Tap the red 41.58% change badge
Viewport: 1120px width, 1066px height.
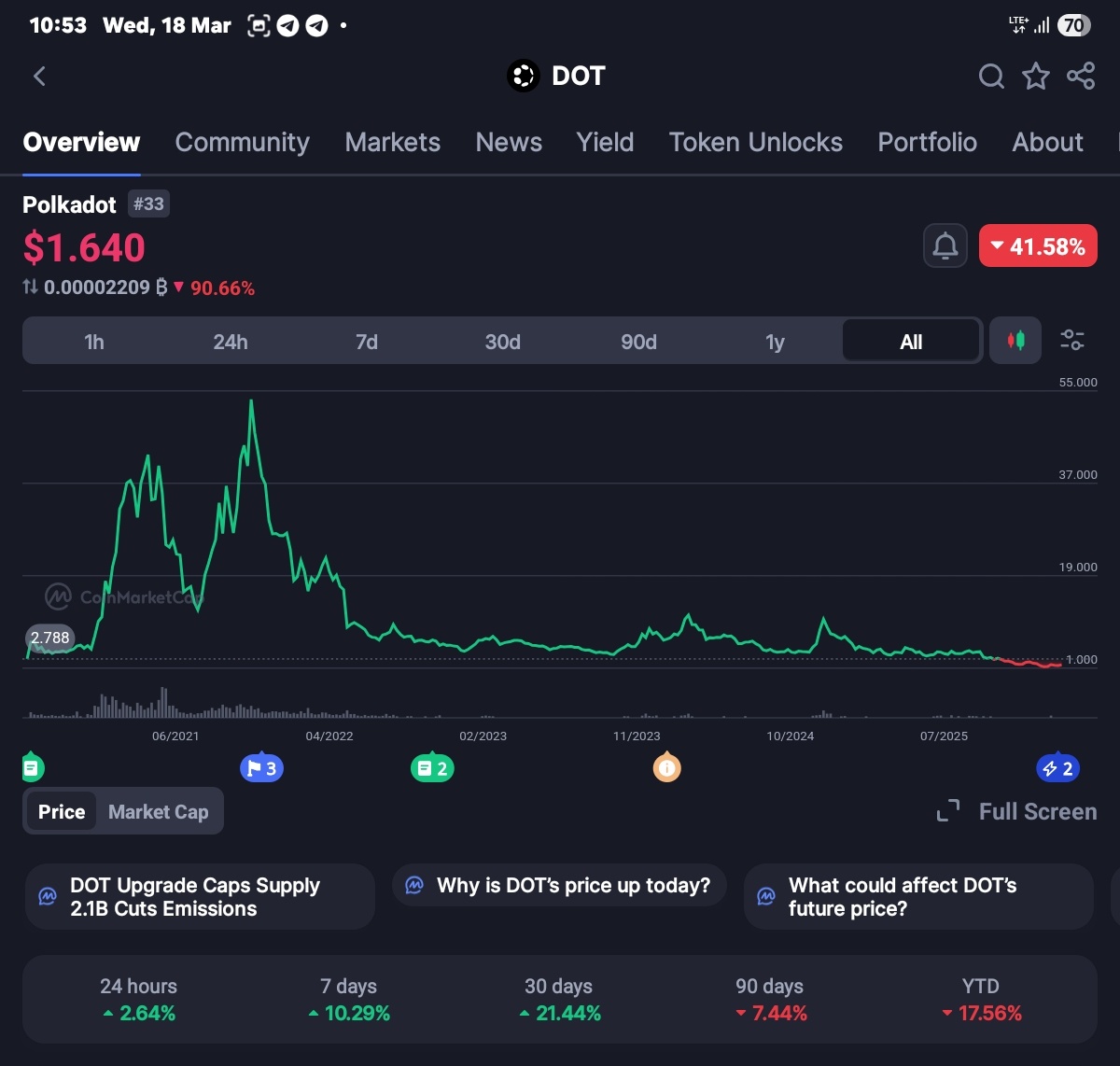click(x=1038, y=246)
